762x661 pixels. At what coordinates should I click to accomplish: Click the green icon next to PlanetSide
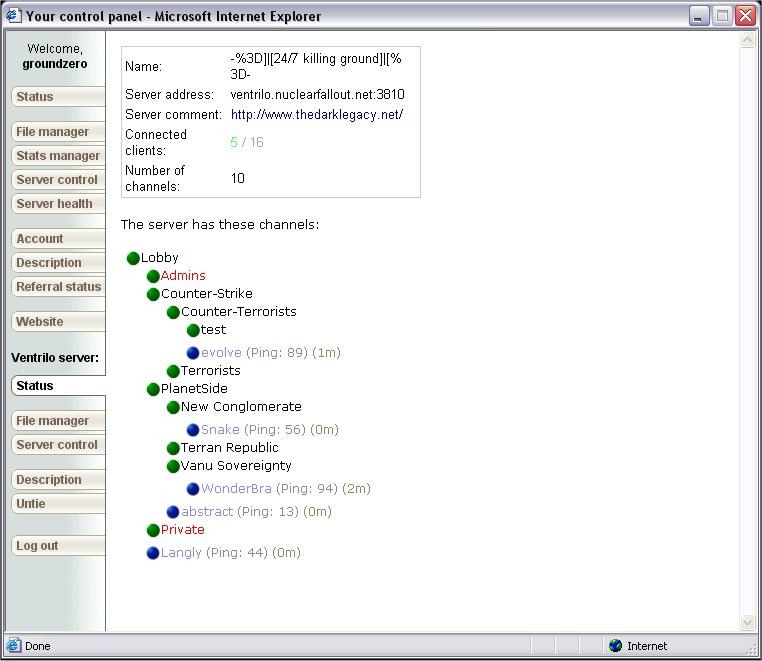pos(153,389)
